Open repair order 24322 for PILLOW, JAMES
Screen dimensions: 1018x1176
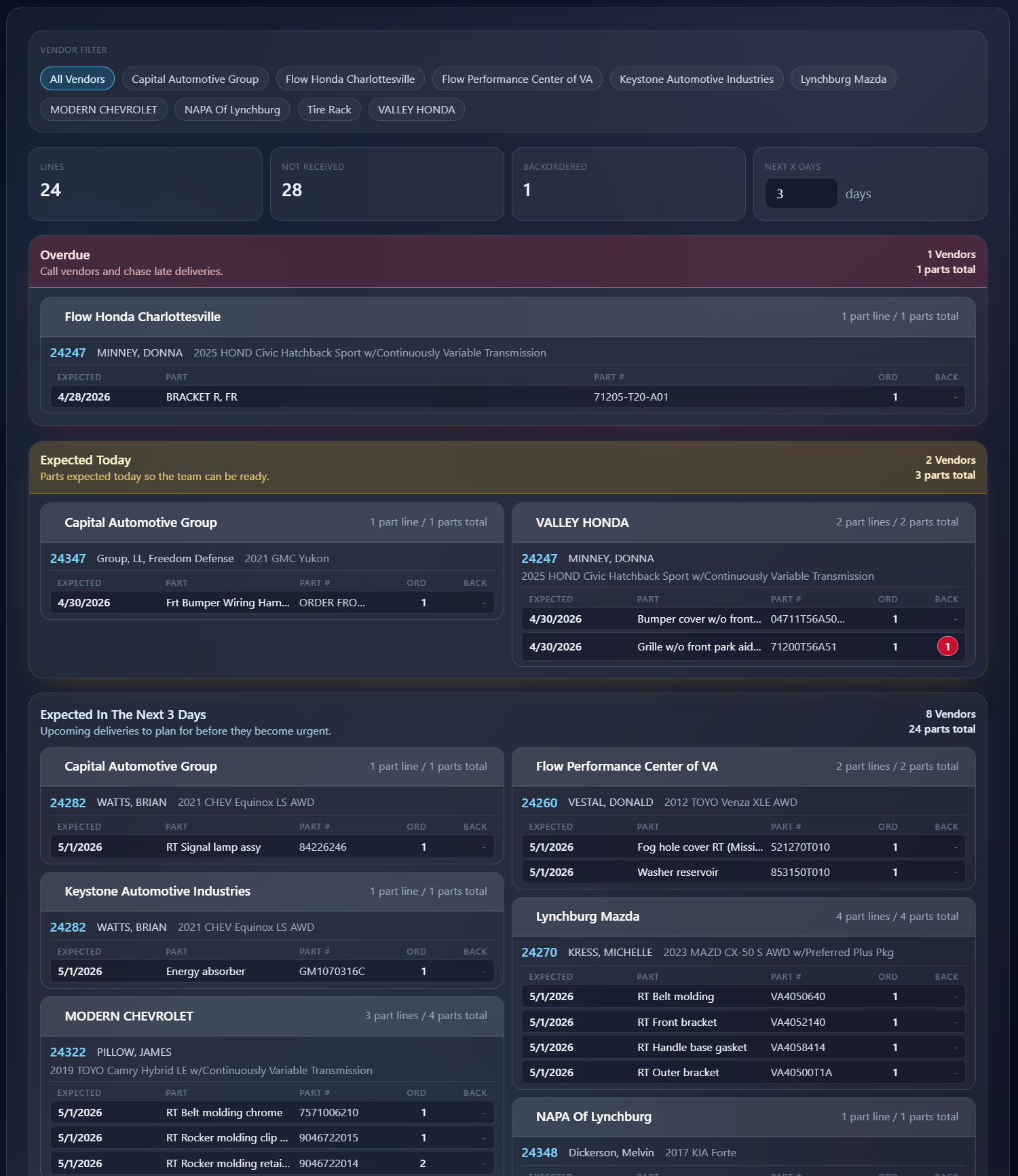tap(68, 1052)
